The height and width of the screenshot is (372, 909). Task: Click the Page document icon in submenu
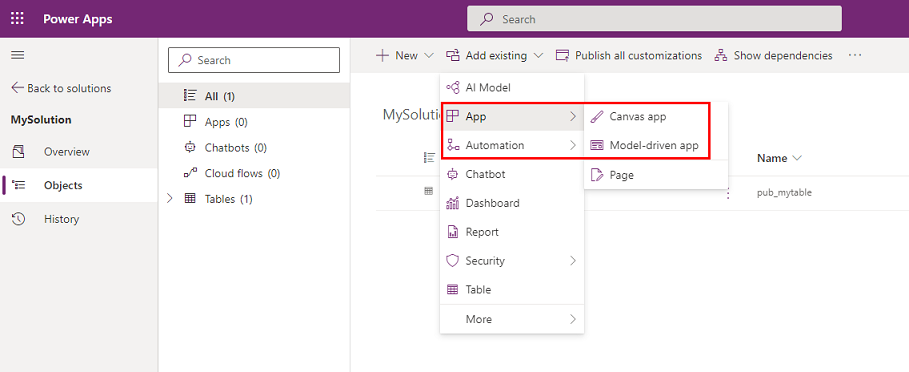click(597, 174)
